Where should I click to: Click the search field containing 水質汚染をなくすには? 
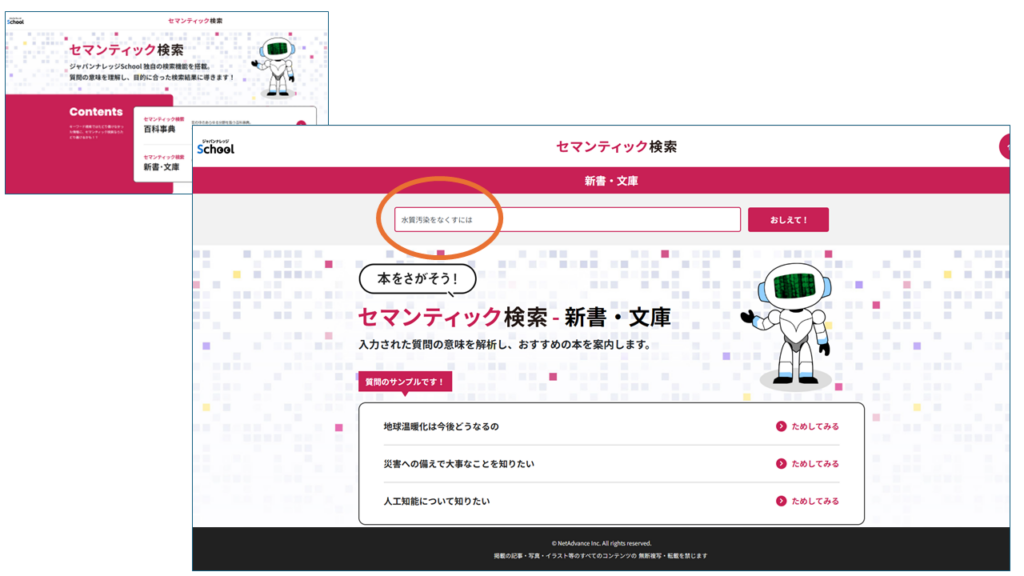coord(567,220)
